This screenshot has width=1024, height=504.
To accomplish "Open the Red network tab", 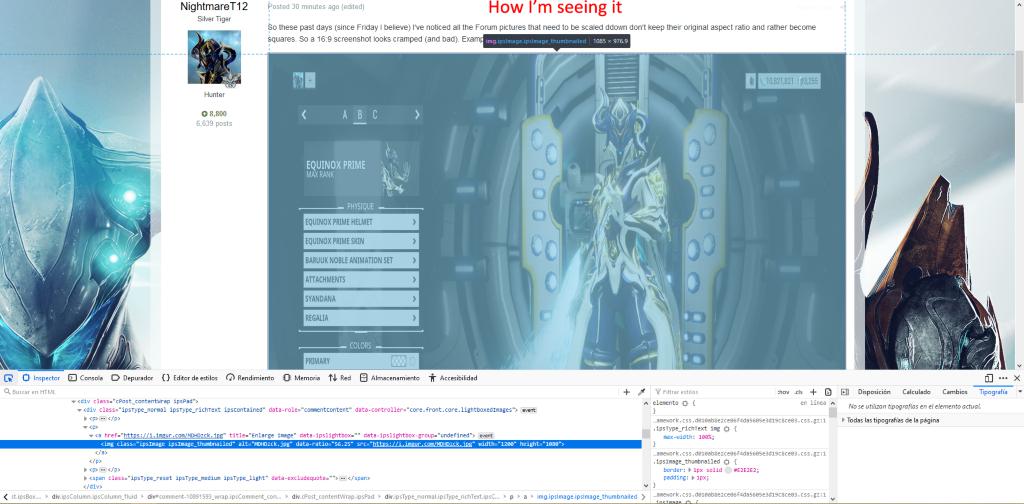I will 340,378.
